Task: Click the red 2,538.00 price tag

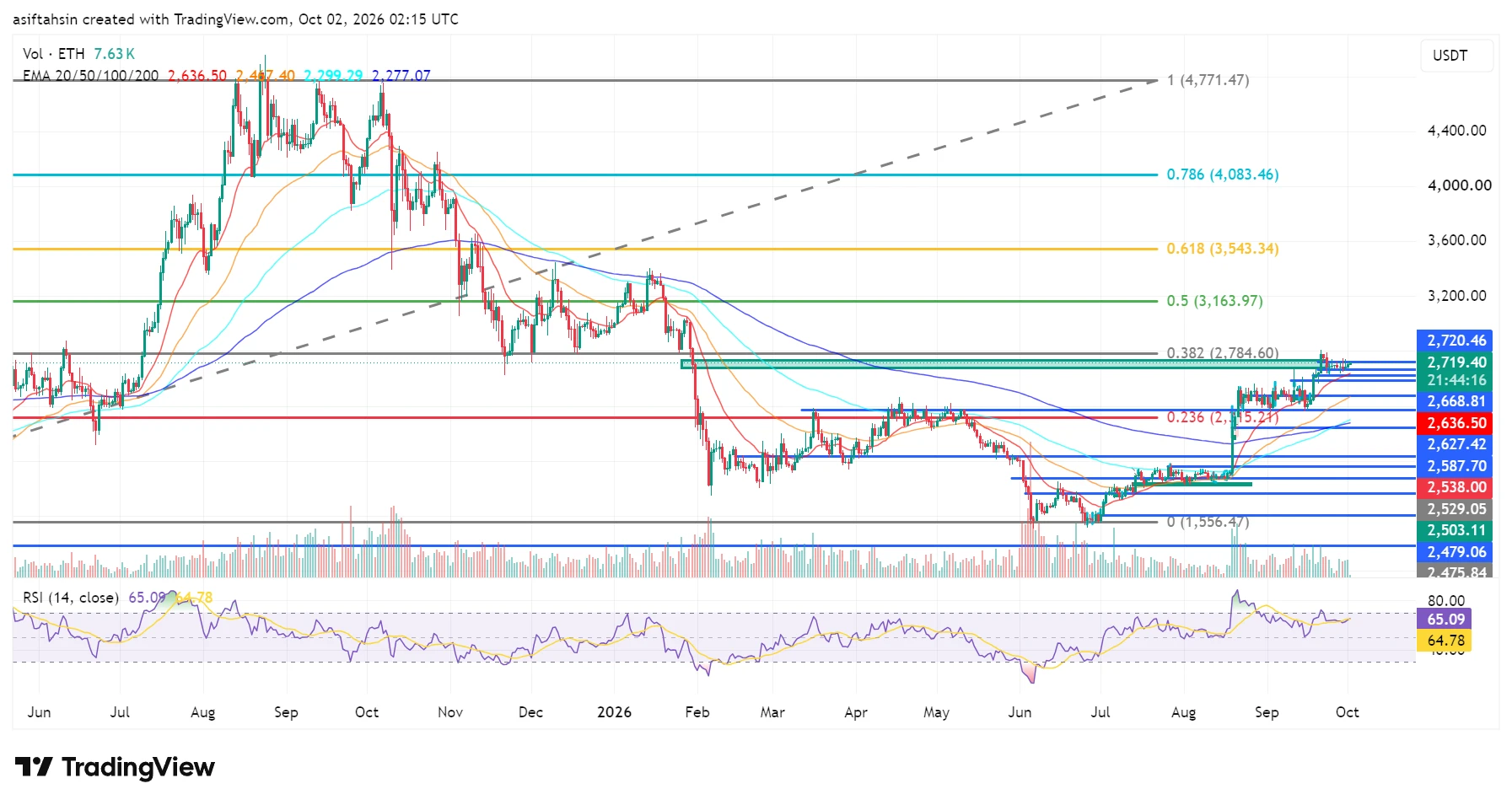Action: (1456, 487)
